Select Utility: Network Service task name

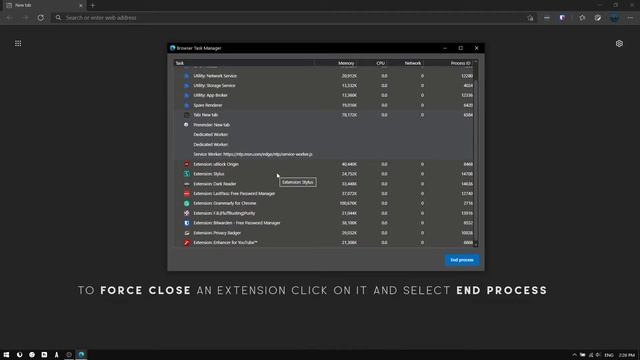(x=215, y=76)
